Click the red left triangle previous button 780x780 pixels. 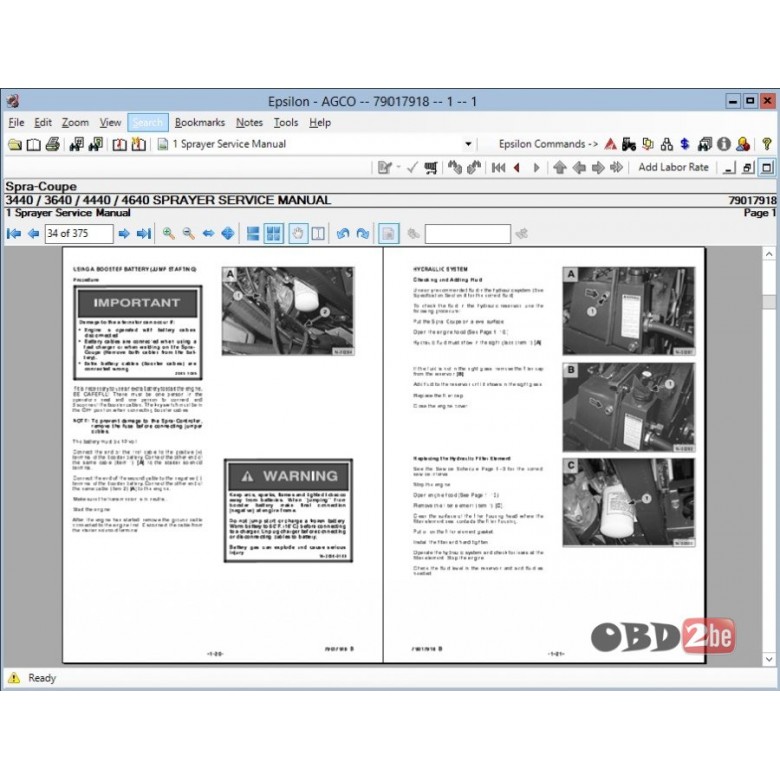pos(517,168)
